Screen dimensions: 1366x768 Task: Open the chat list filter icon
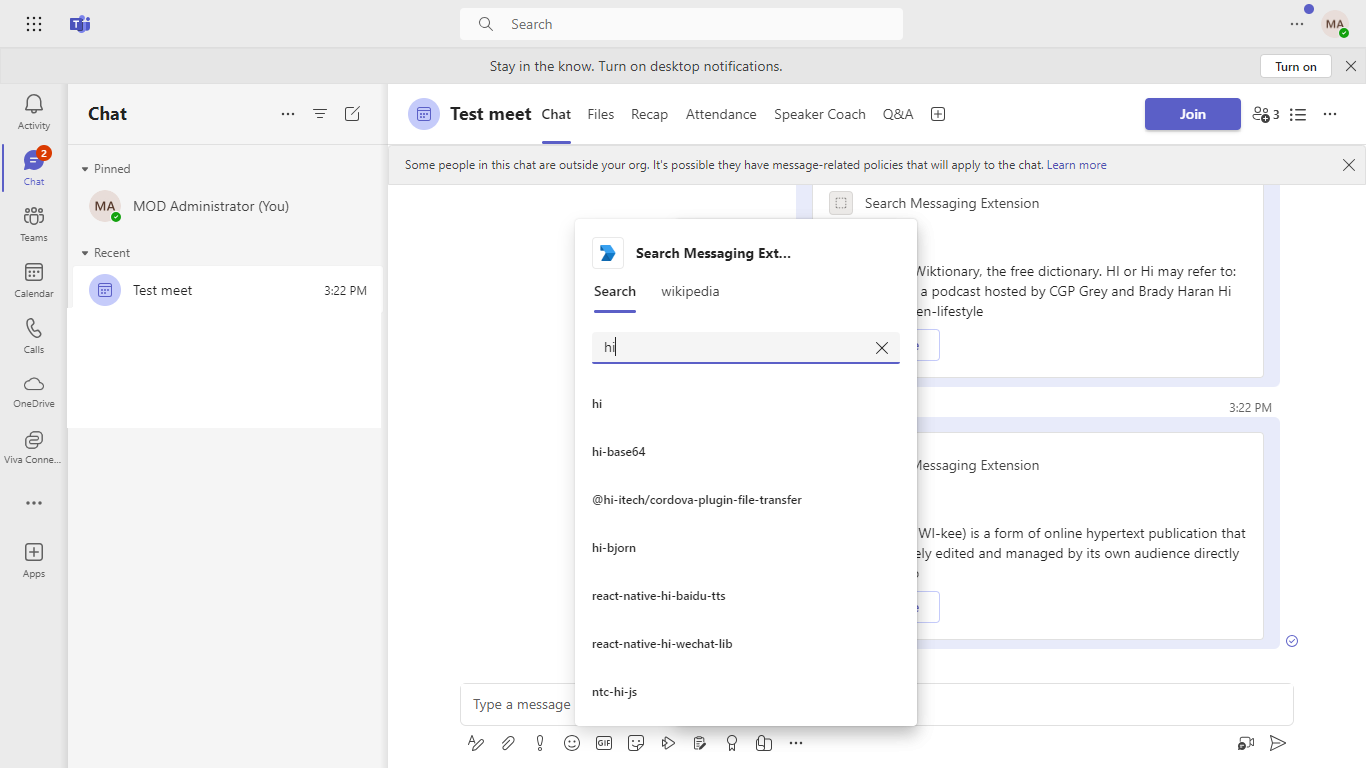[x=320, y=114]
